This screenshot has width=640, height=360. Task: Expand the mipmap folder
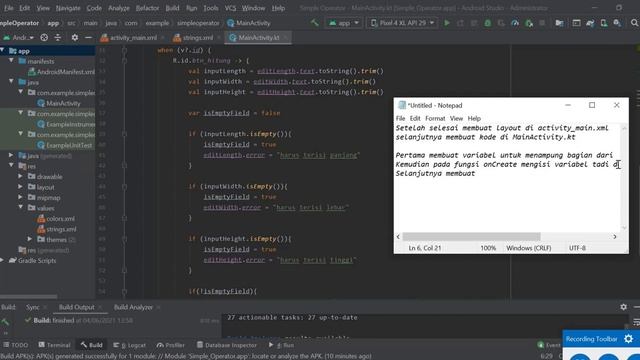tap(20, 198)
